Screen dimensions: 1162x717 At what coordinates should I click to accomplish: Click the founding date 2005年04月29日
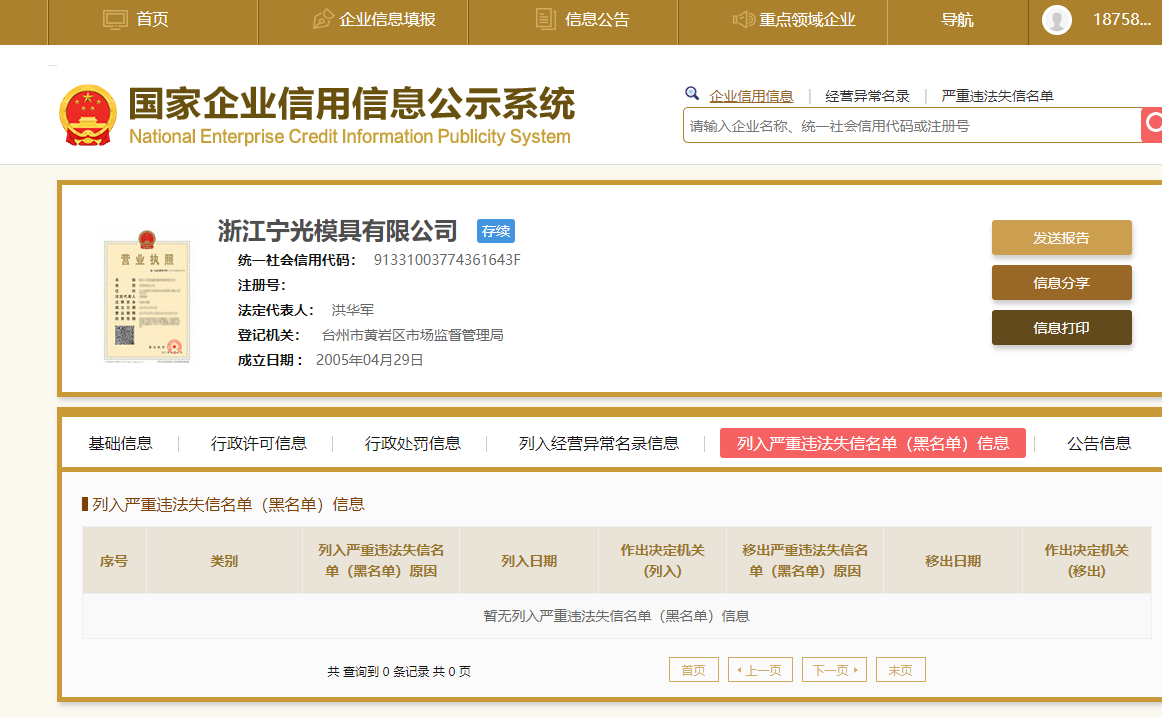tap(370, 360)
